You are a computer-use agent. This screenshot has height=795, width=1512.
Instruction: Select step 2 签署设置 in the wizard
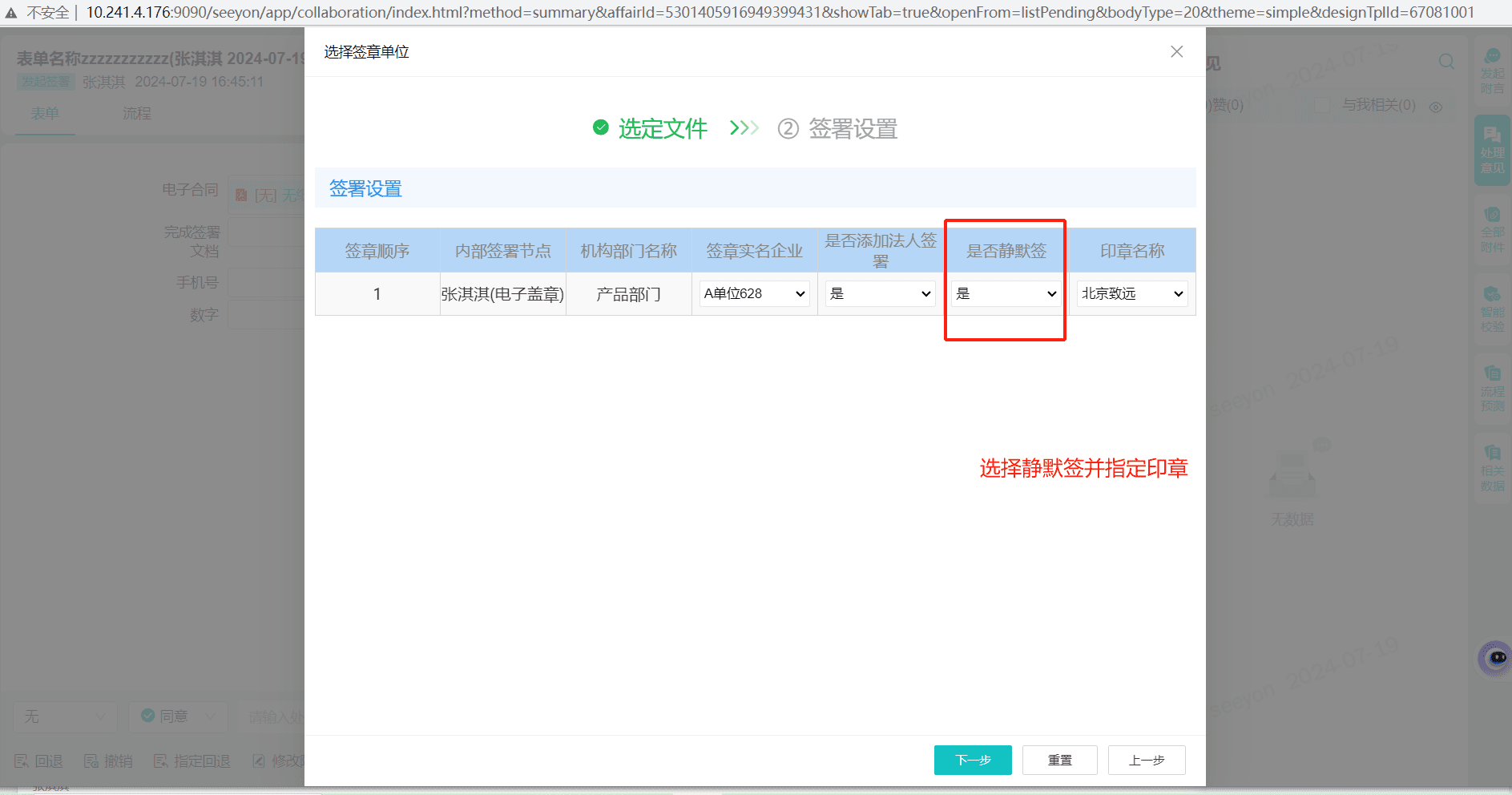[x=837, y=128]
